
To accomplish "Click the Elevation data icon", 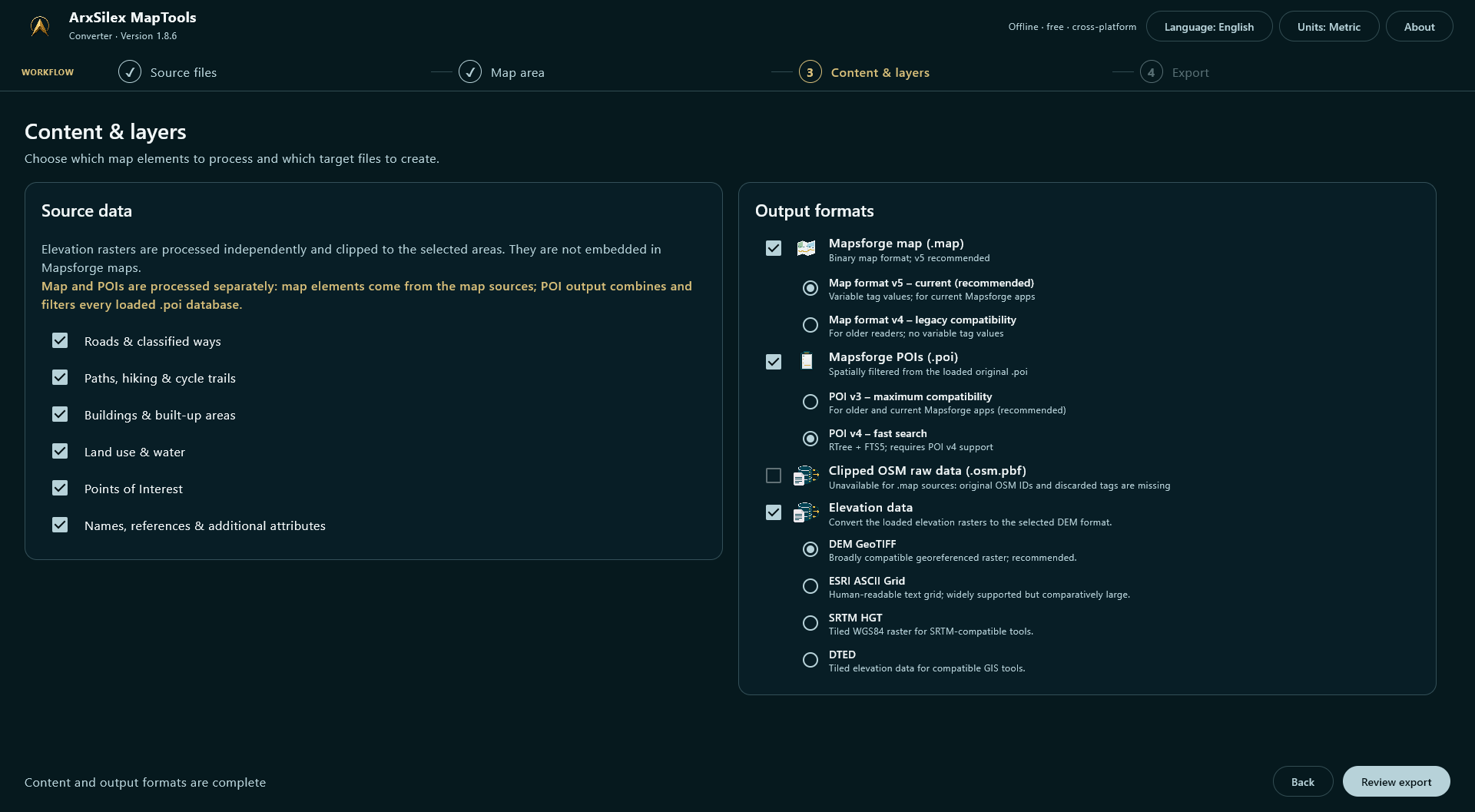I will (x=806, y=512).
